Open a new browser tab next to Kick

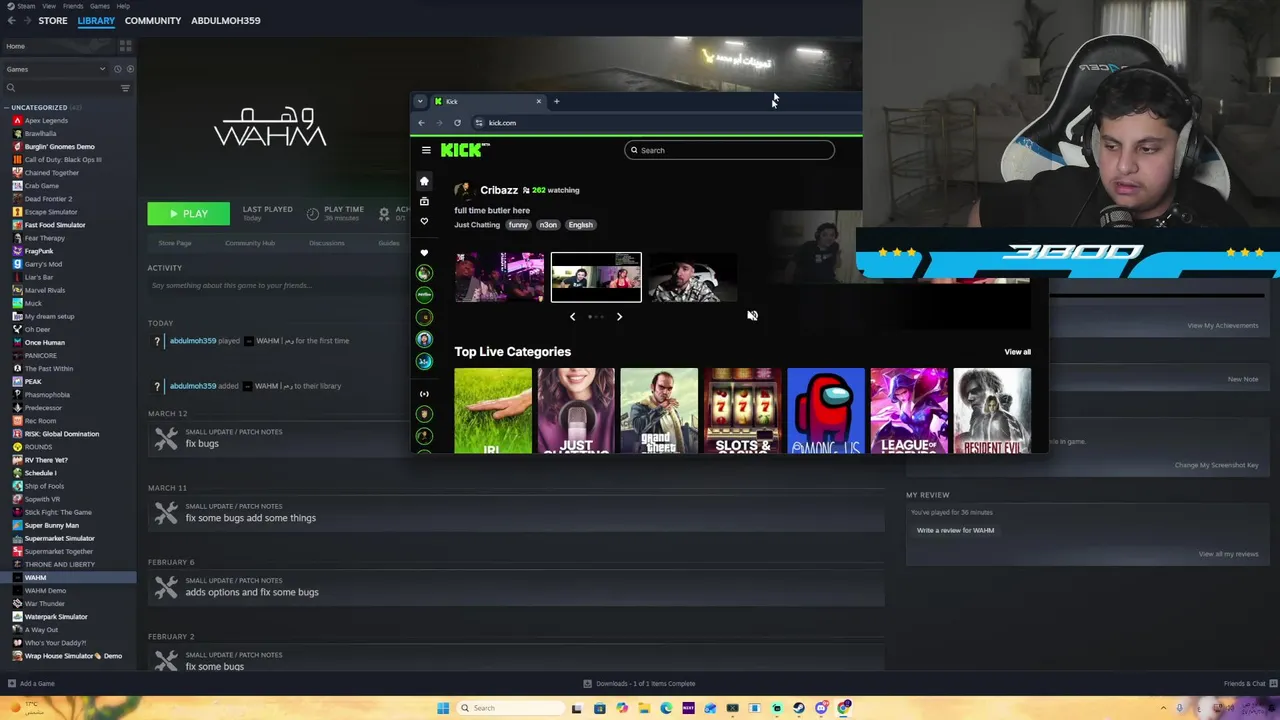(557, 101)
